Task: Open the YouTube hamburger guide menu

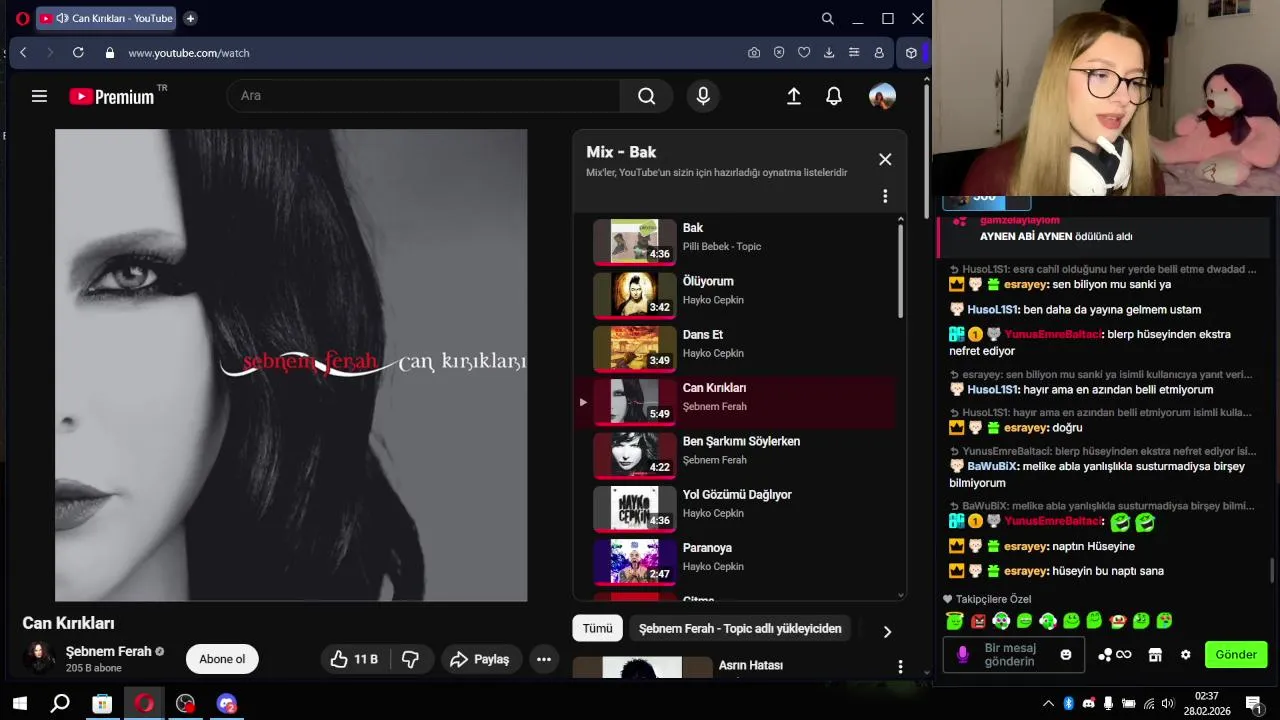Action: pos(39,96)
